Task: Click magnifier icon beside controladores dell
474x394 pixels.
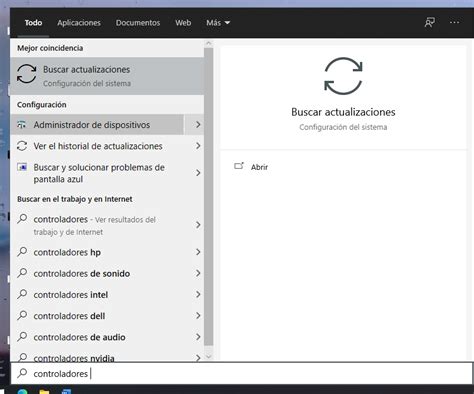Action: 22,315
